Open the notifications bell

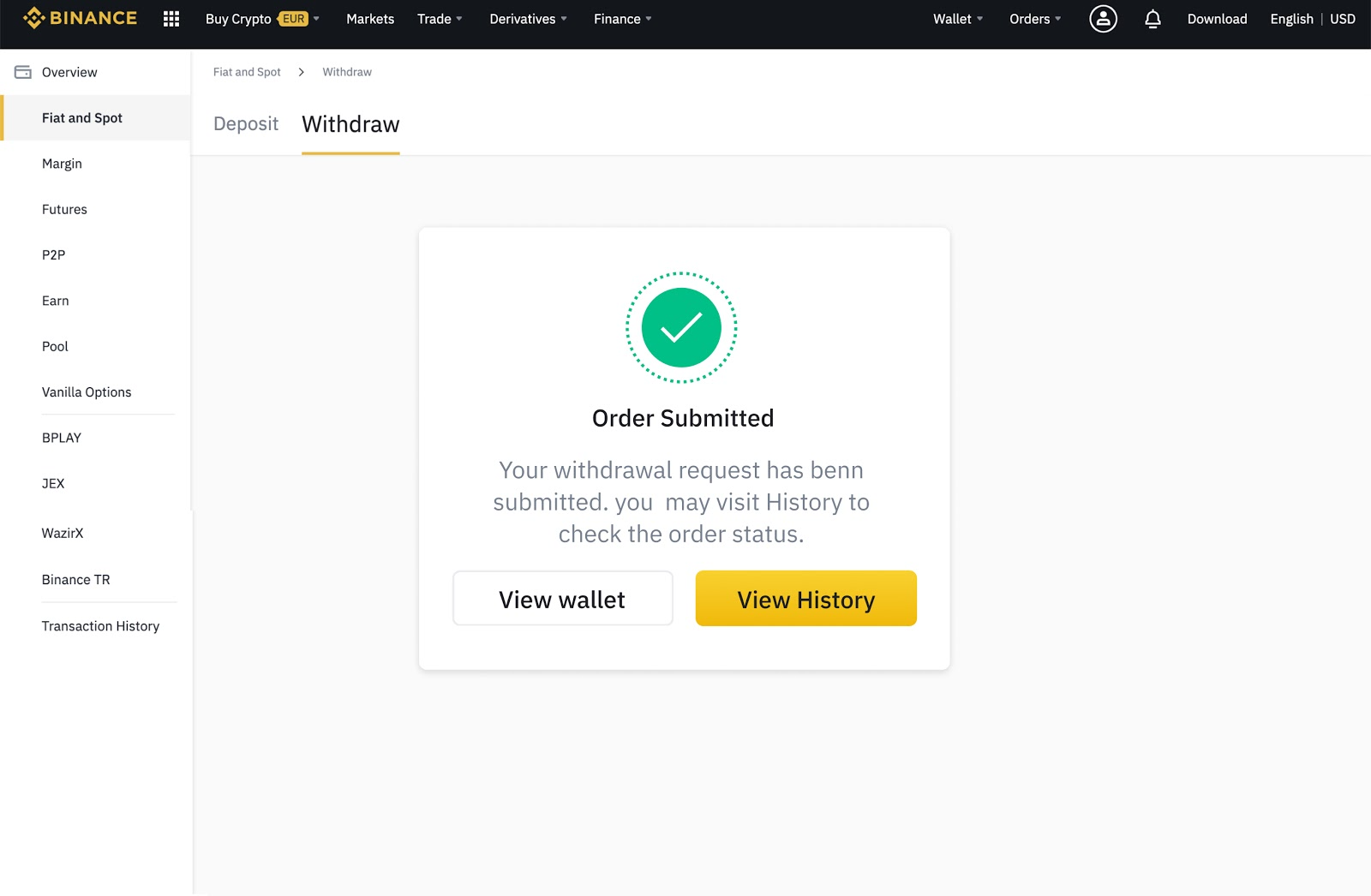pos(1152,19)
